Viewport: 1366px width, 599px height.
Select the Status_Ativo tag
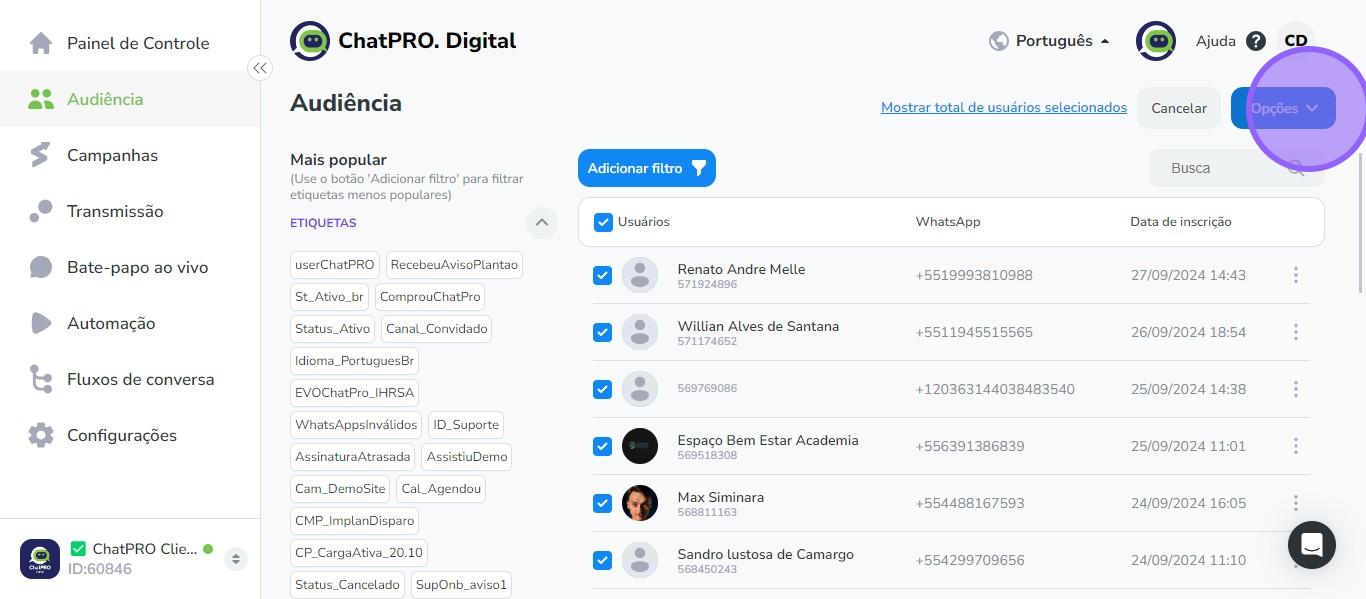click(333, 329)
